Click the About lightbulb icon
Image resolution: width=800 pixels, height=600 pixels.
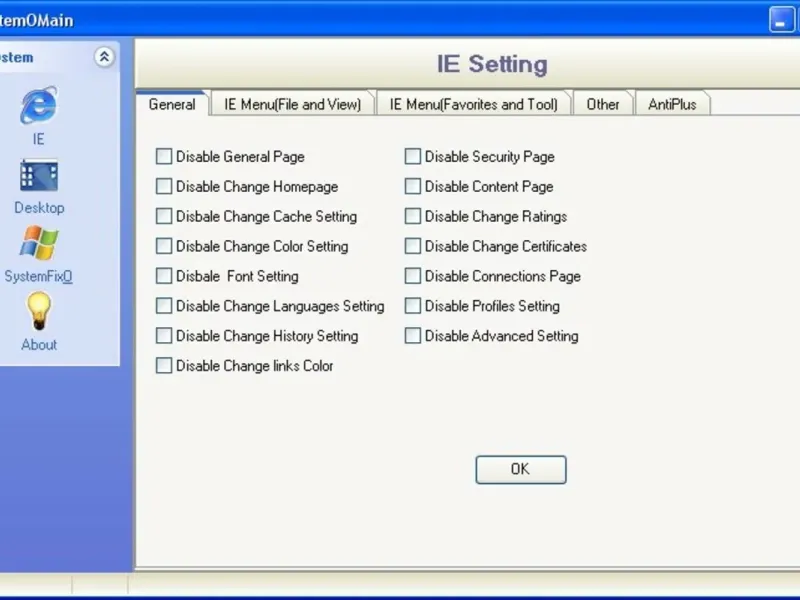tap(38, 312)
